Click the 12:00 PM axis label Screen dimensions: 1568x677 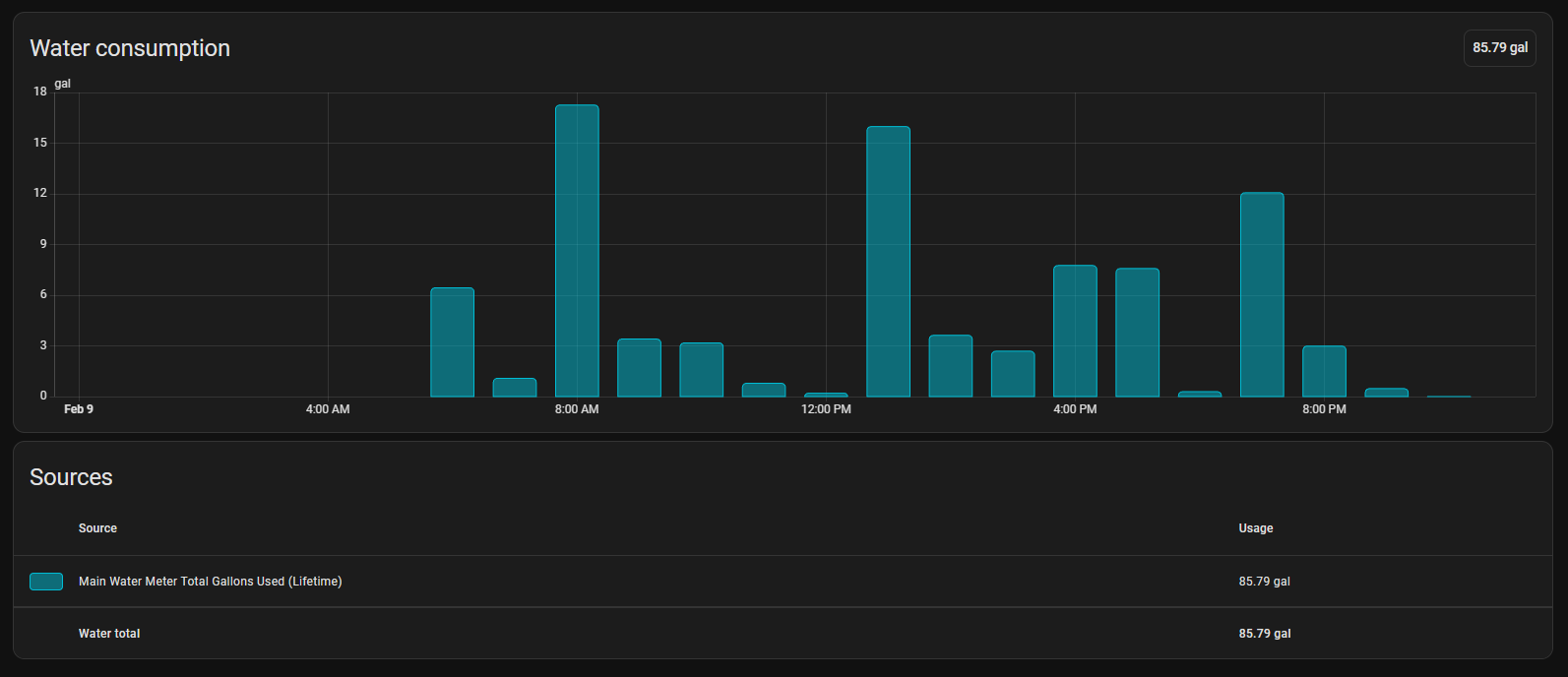point(826,409)
